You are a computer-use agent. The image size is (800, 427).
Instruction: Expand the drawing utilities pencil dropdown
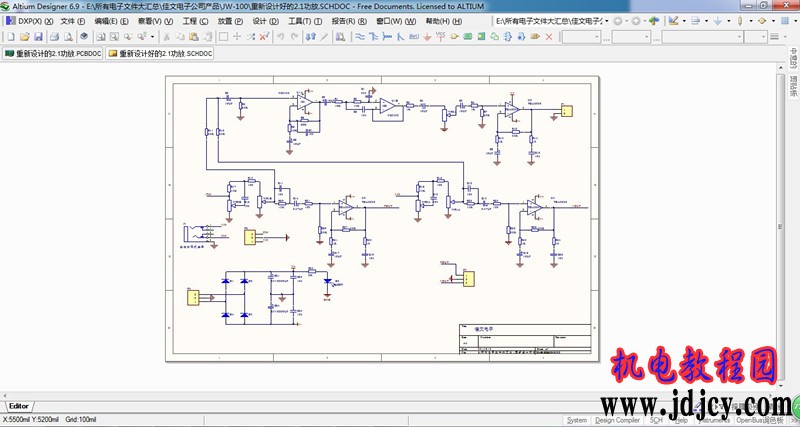pyautogui.click(x=685, y=21)
